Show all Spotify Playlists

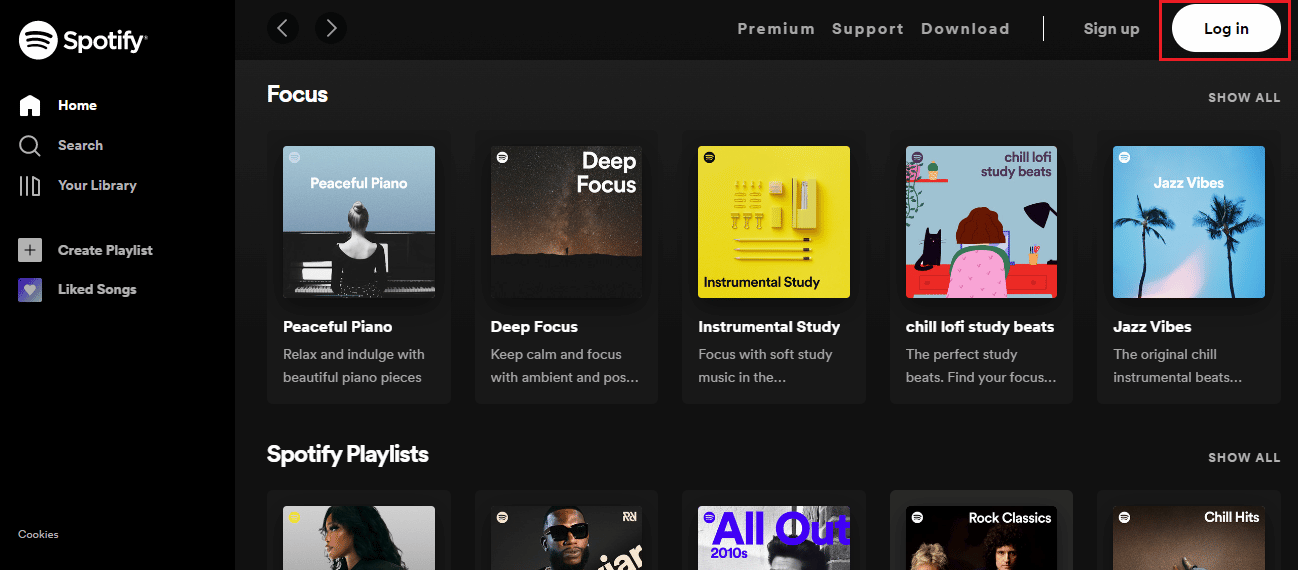click(1244, 458)
